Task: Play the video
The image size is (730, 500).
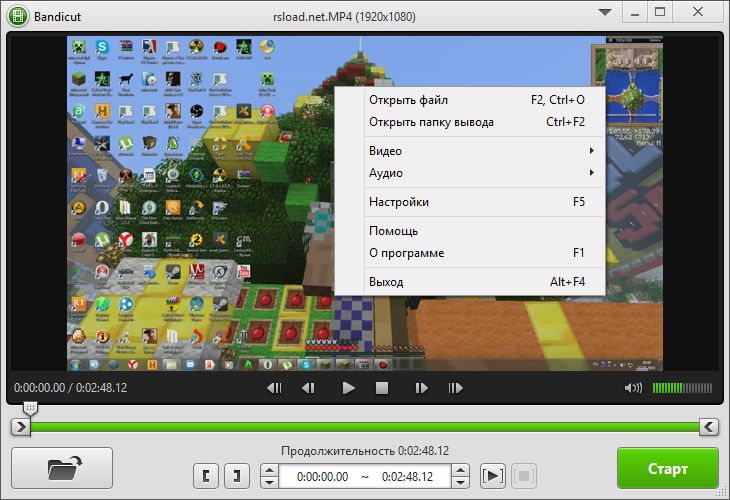Action: coord(348,388)
